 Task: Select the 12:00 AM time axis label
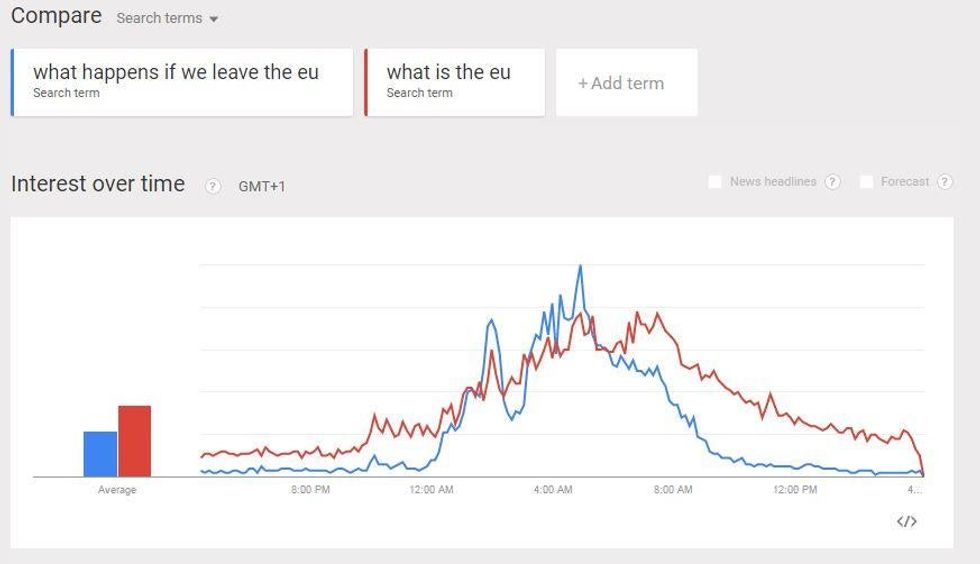tap(431, 490)
